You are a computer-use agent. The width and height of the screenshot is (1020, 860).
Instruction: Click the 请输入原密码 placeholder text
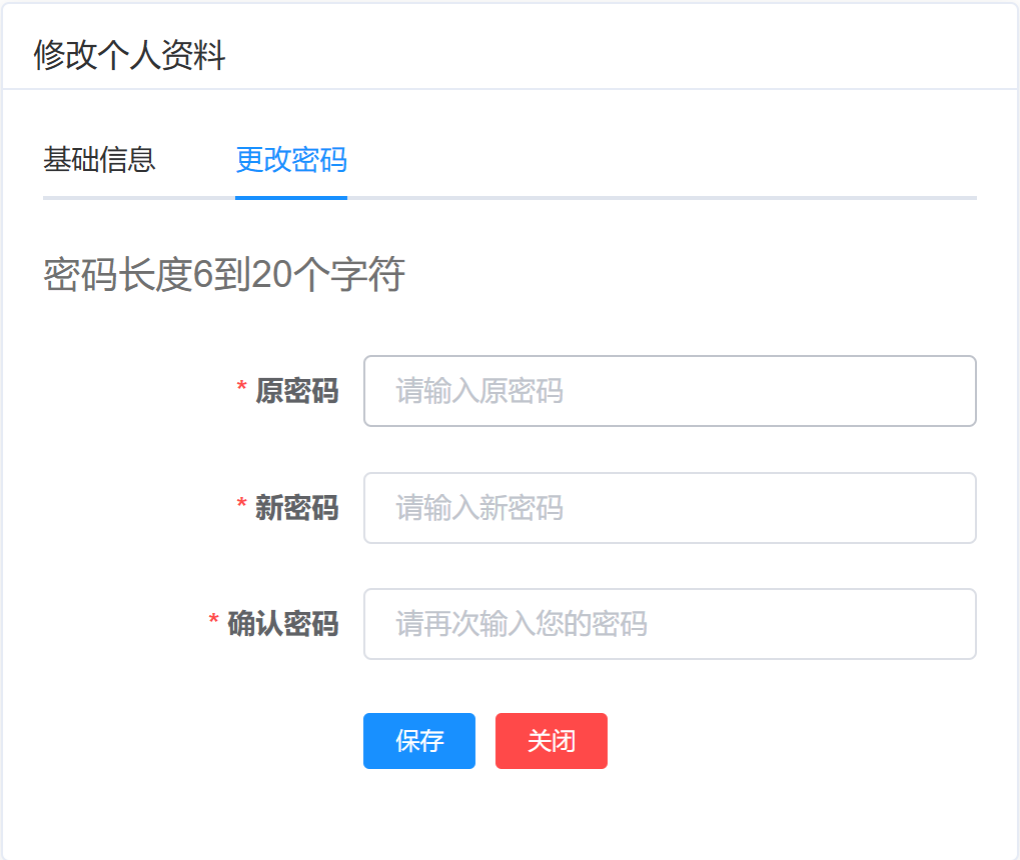click(479, 391)
